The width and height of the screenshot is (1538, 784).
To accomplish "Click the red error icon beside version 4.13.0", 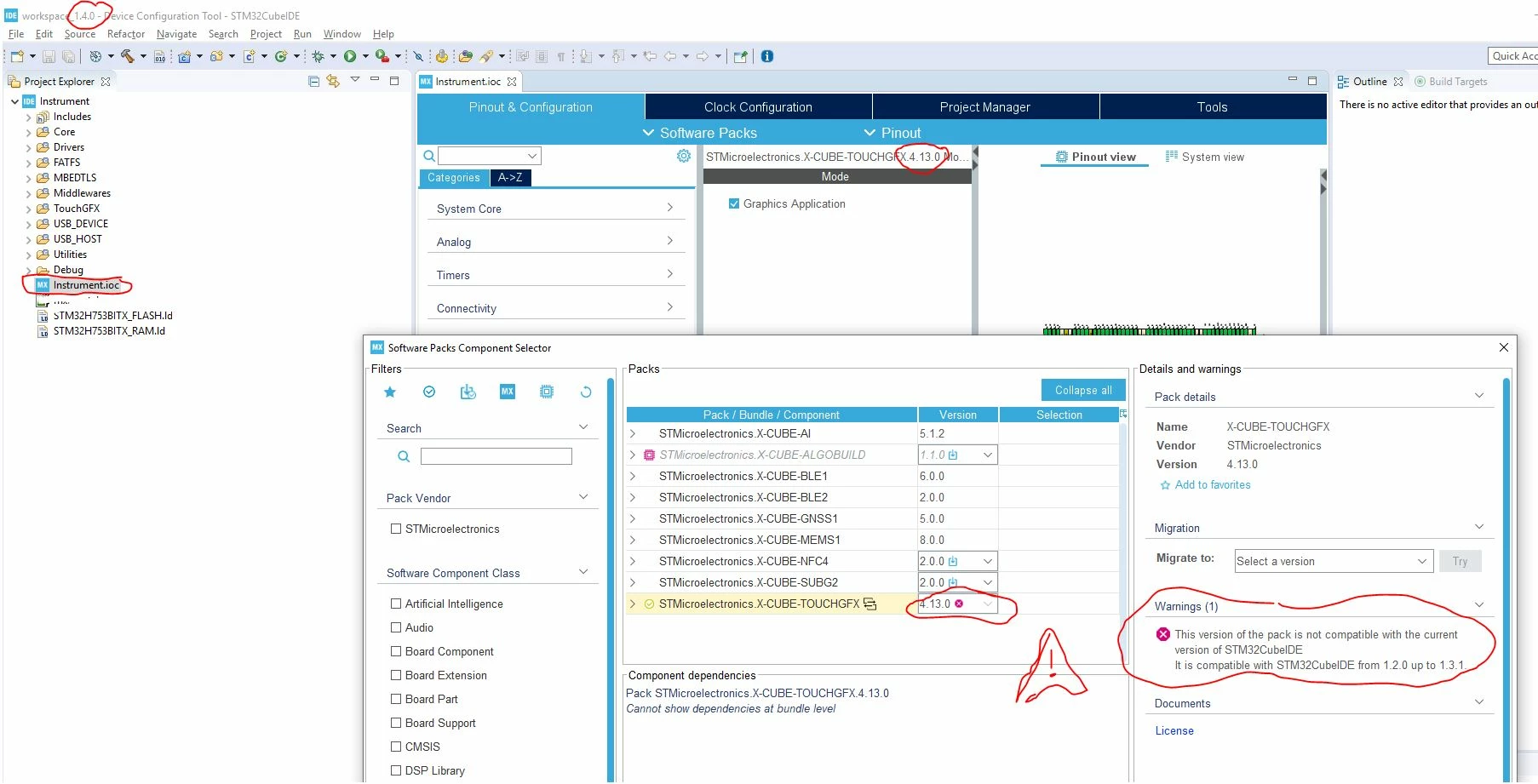I will click(959, 604).
